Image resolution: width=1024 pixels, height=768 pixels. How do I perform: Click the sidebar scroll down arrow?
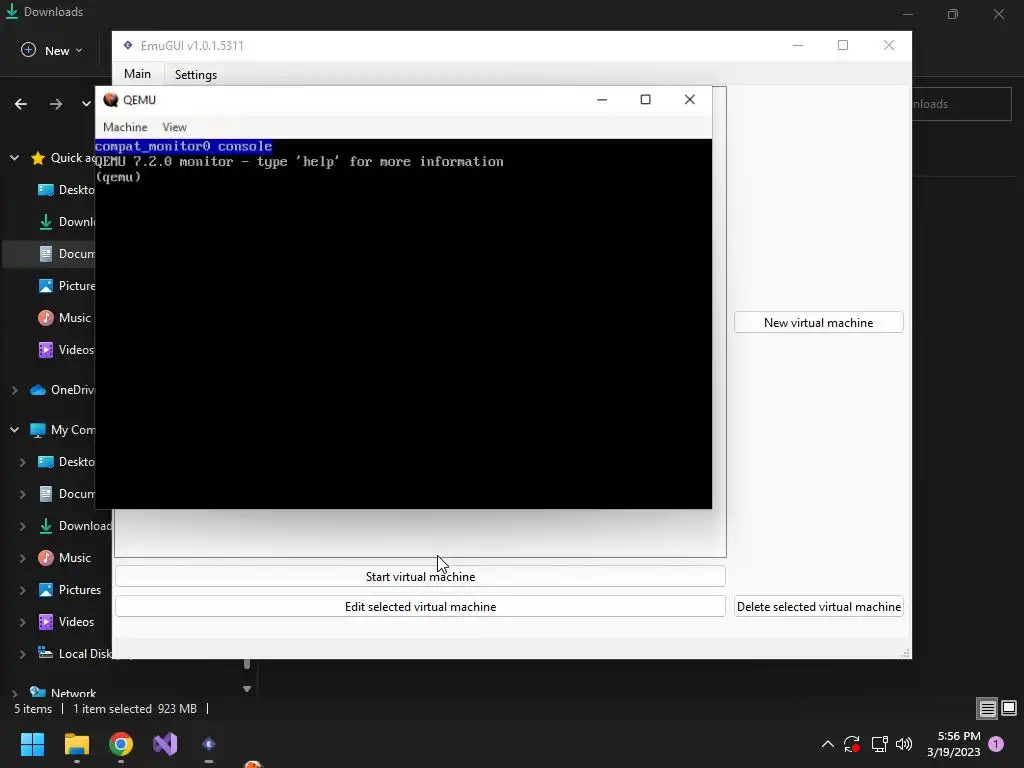point(247,689)
